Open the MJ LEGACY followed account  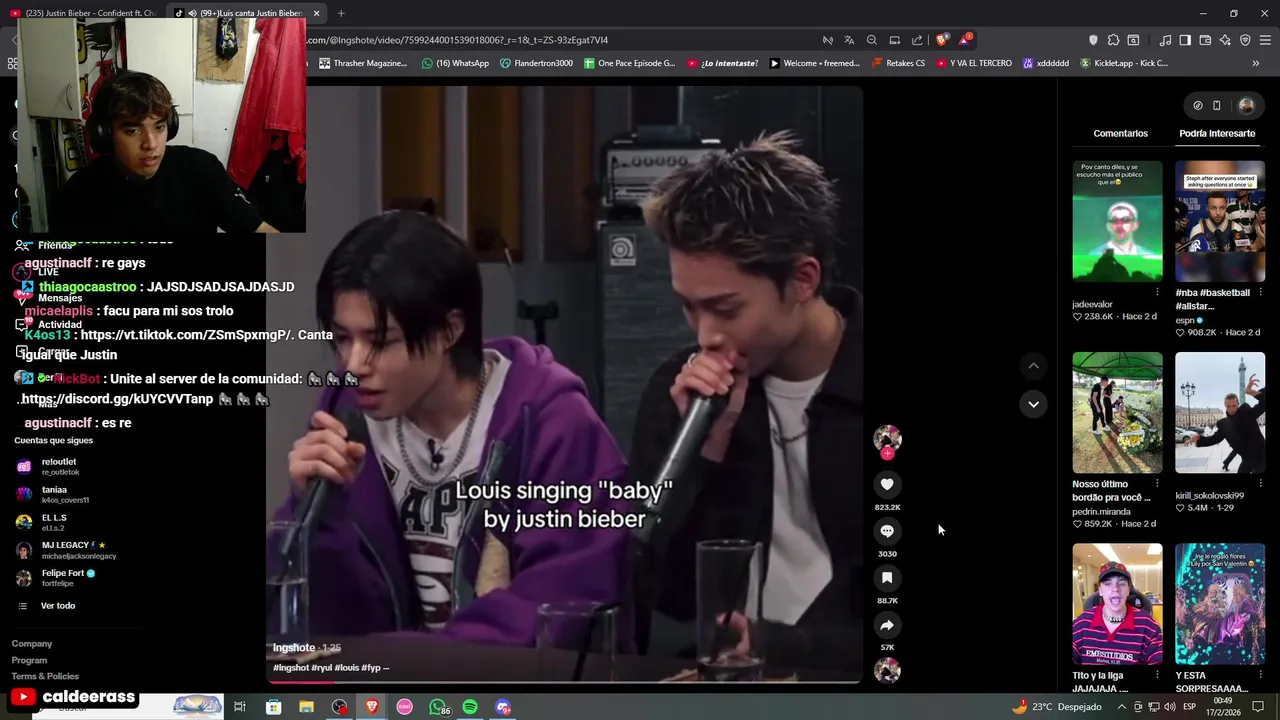pos(65,550)
